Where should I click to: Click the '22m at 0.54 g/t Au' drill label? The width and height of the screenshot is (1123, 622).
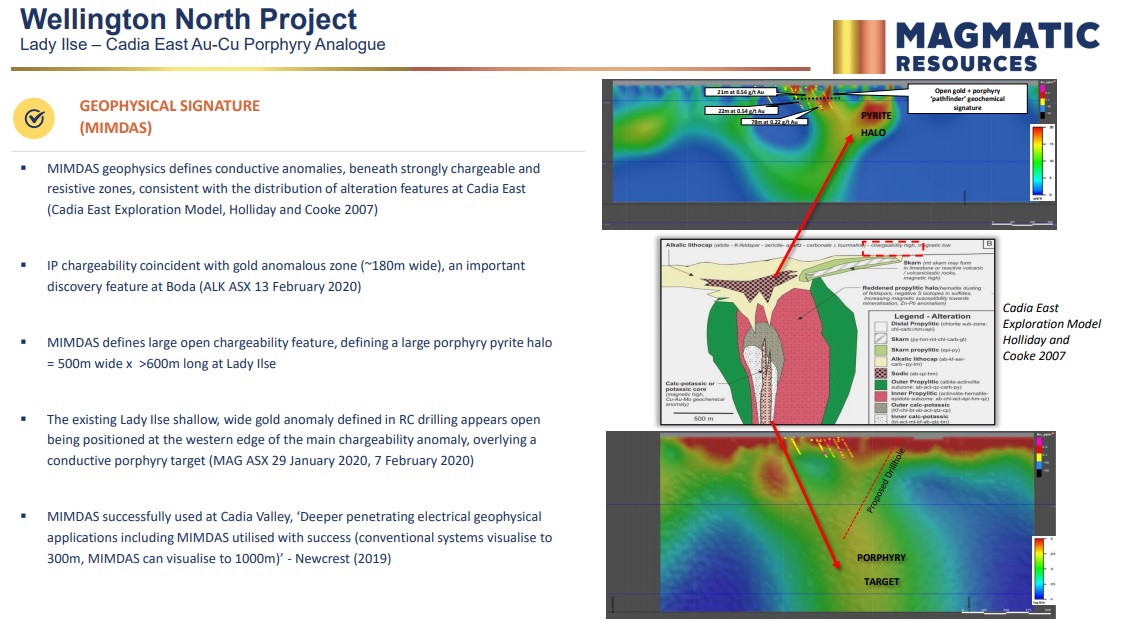(741, 110)
